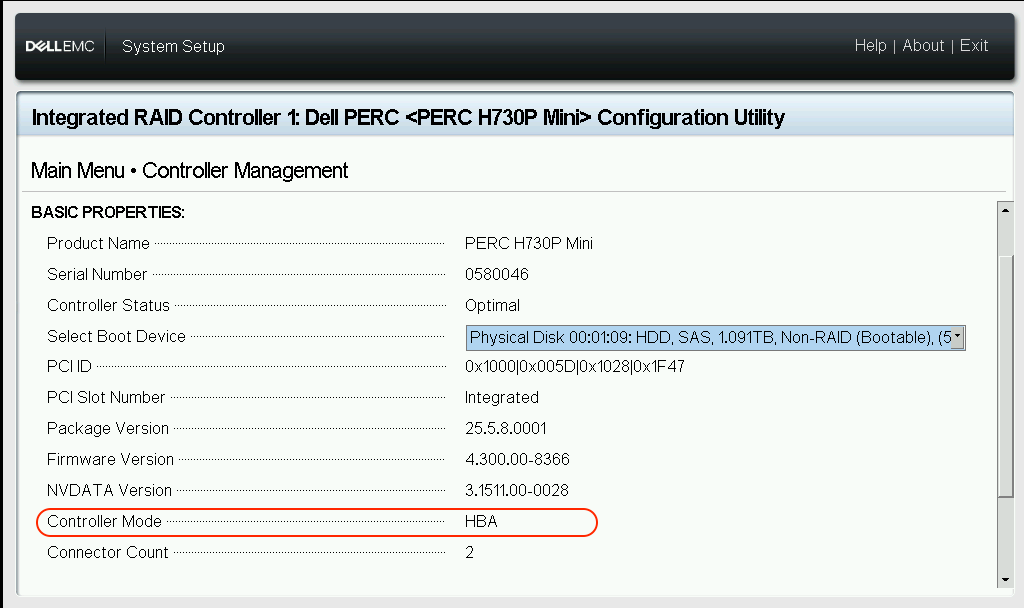Select the Controller Mode label
This screenshot has height=608, width=1024.
pos(104,521)
